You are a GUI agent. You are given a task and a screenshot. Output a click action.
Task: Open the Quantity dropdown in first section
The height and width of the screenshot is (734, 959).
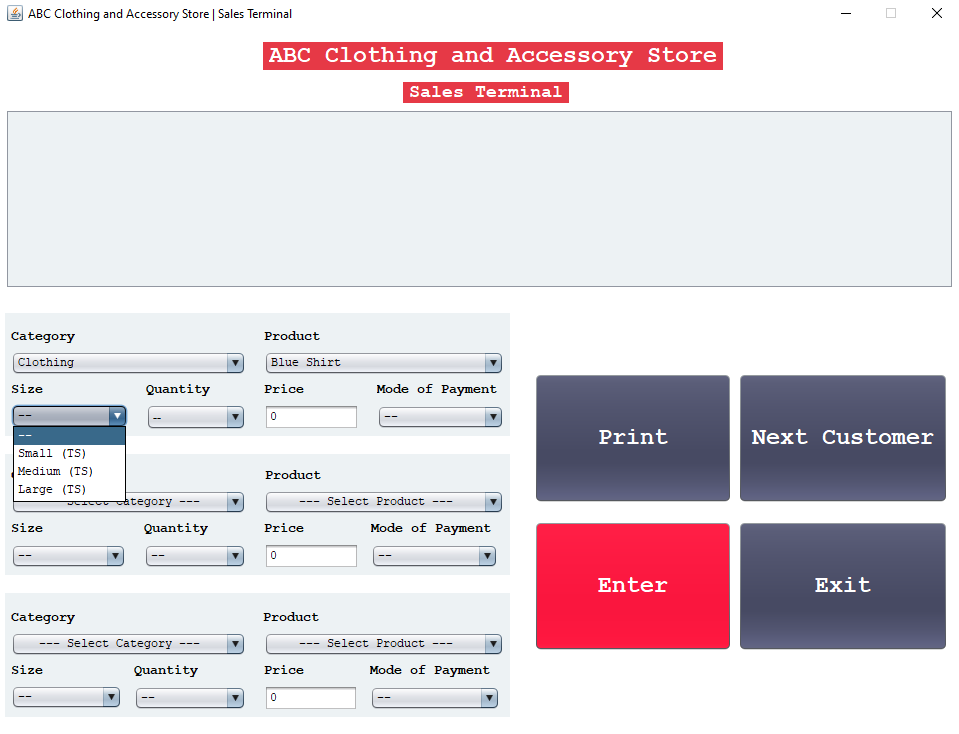[x=196, y=417]
